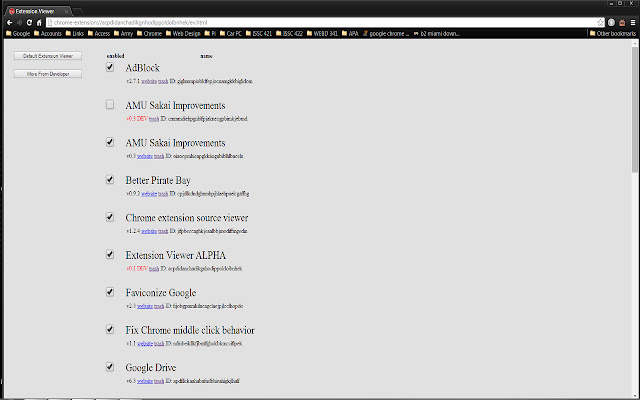Uncheck the Better Pirate Bay checkbox
Image resolution: width=640 pixels, height=400 pixels.
click(x=110, y=180)
